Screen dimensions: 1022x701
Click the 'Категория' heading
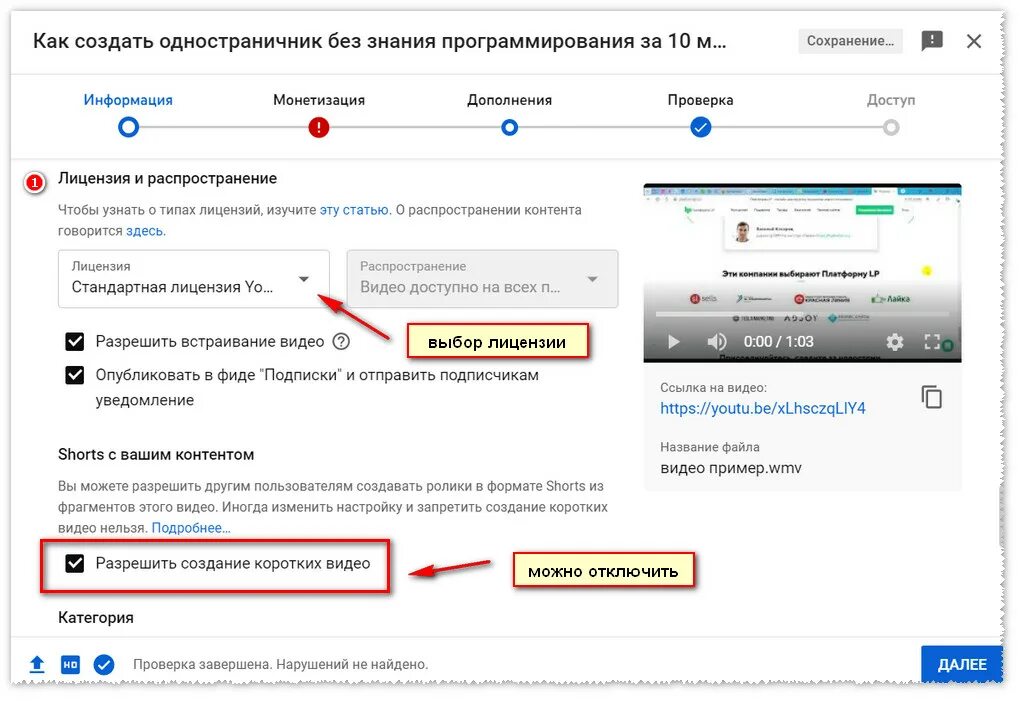[x=96, y=618]
